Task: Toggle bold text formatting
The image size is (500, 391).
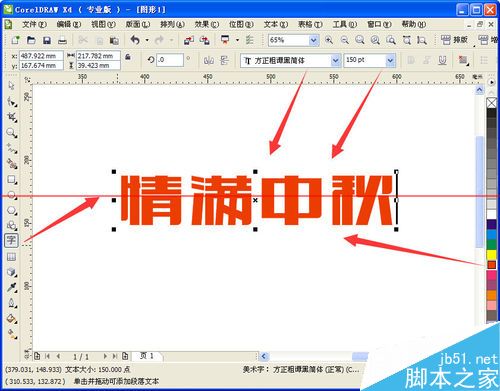Action: point(411,60)
